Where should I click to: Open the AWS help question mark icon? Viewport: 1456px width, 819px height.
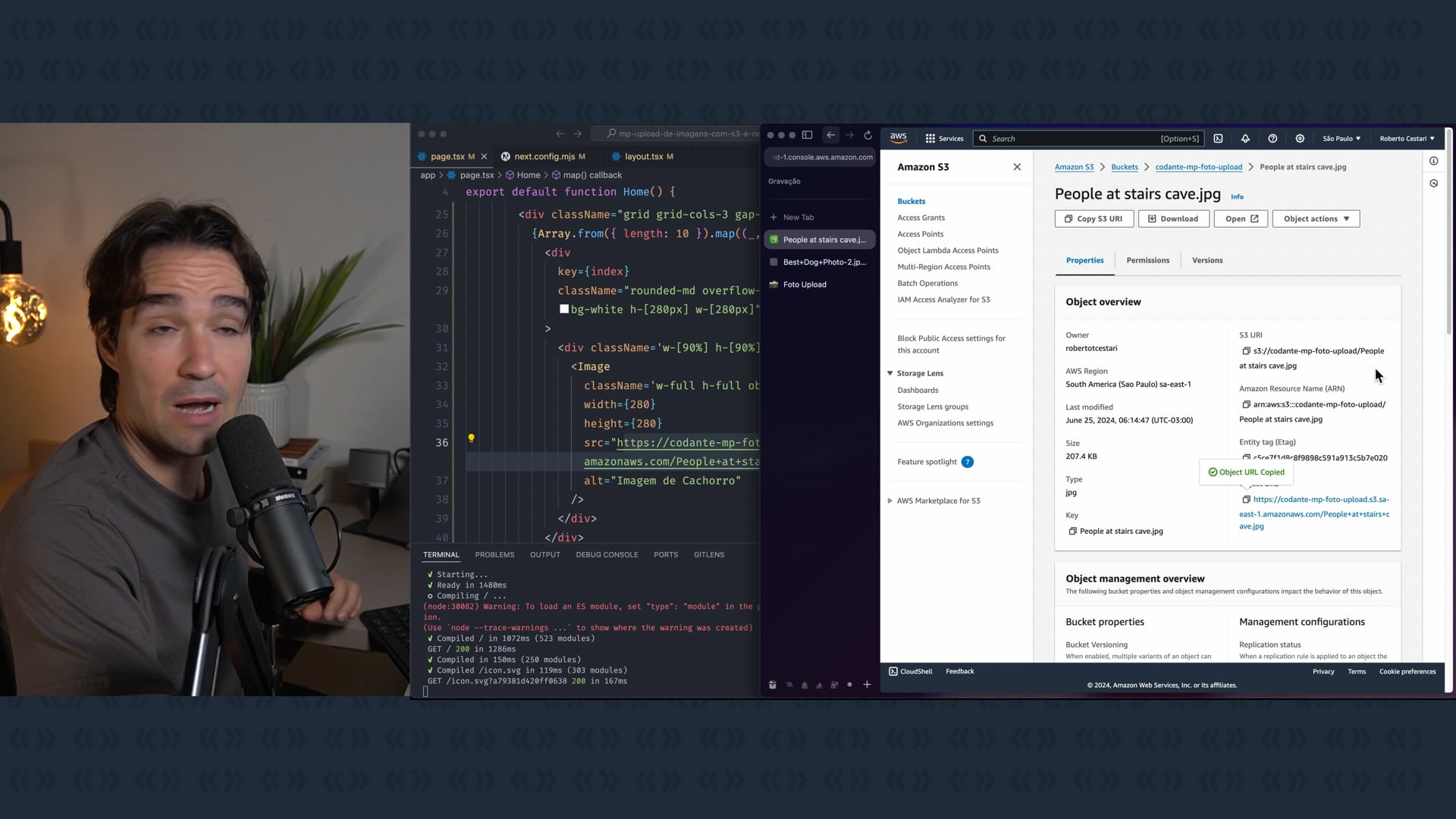point(1272,139)
